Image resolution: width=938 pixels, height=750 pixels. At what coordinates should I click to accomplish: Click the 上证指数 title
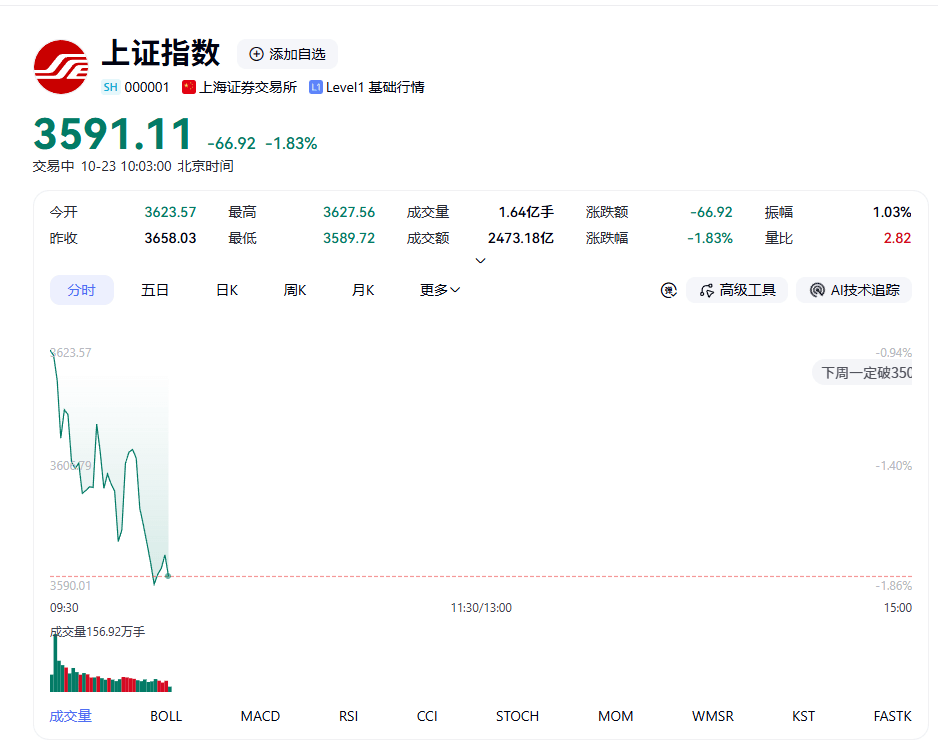pyautogui.click(x=162, y=53)
